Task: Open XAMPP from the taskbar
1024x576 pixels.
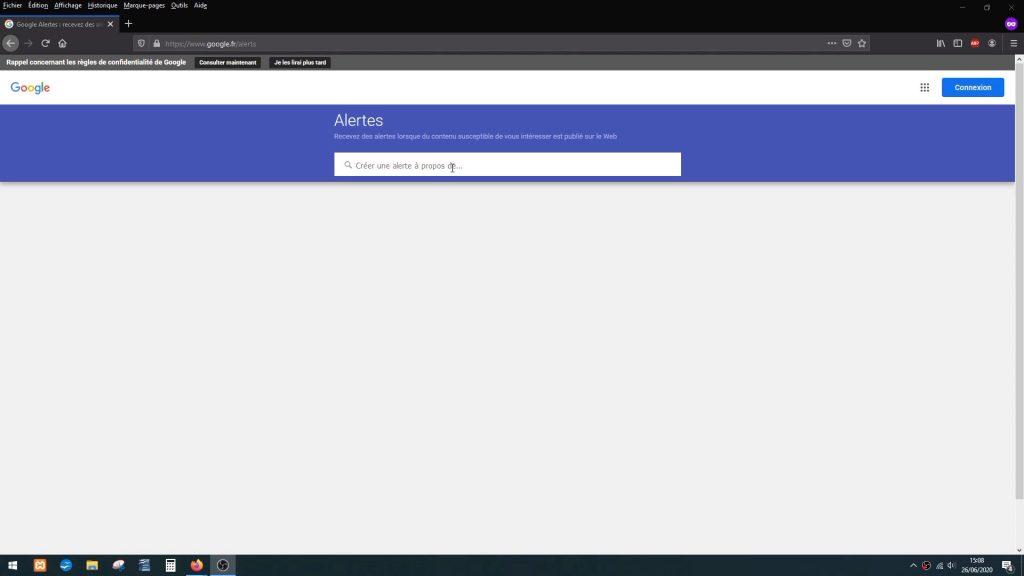Action: [40, 566]
